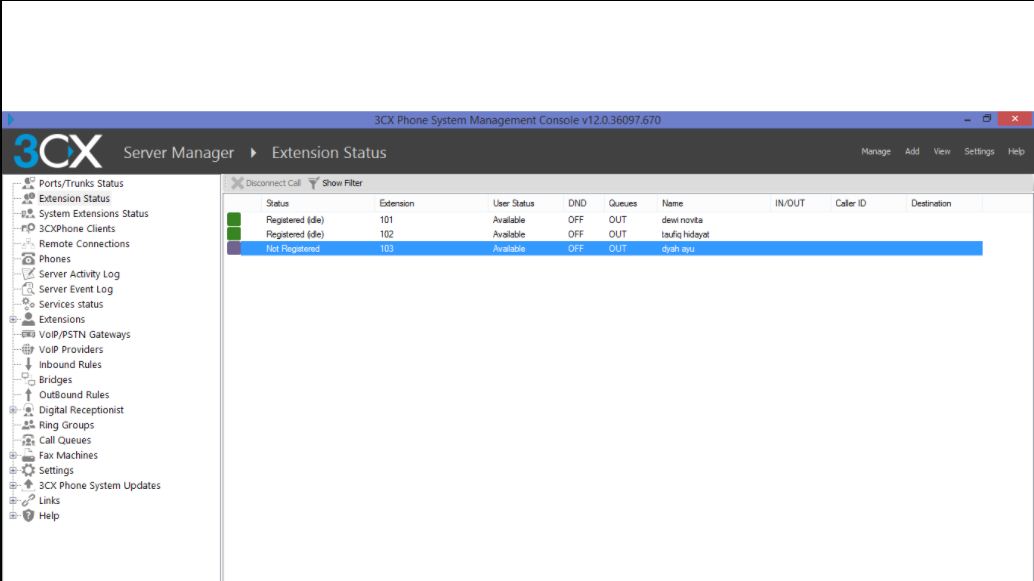Open Call Queues tree label
Screen dimensions: 1034x581
coord(65,440)
